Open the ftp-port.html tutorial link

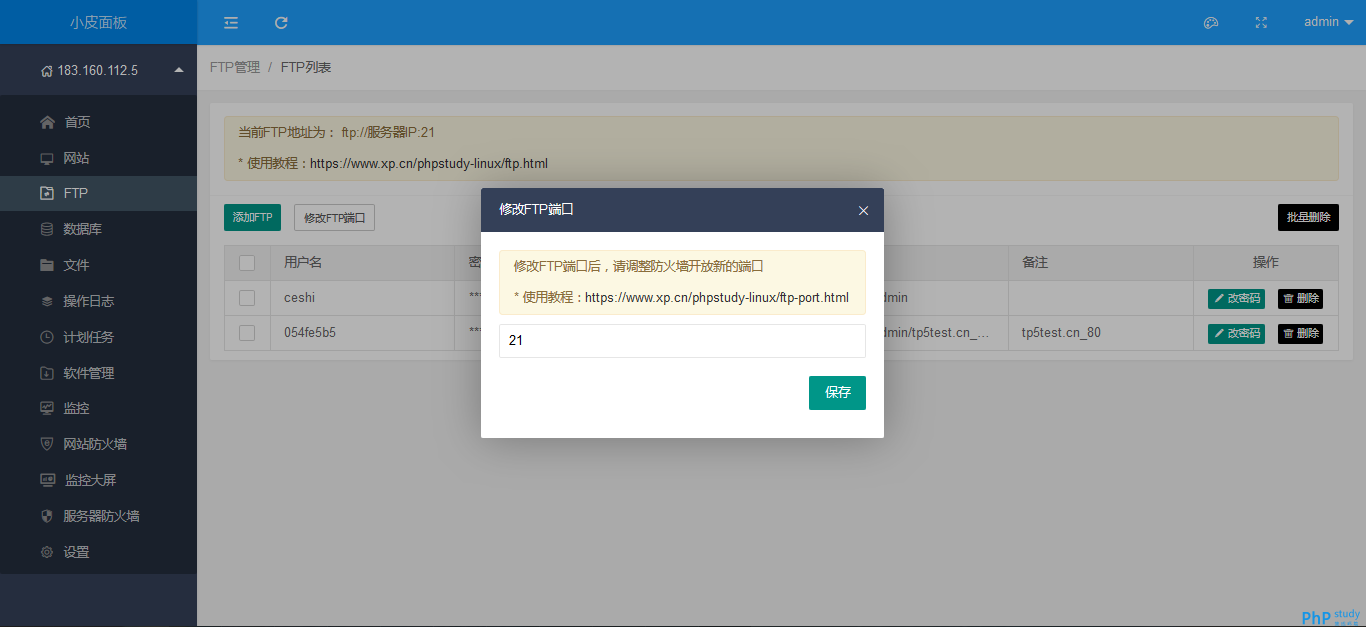tap(717, 298)
